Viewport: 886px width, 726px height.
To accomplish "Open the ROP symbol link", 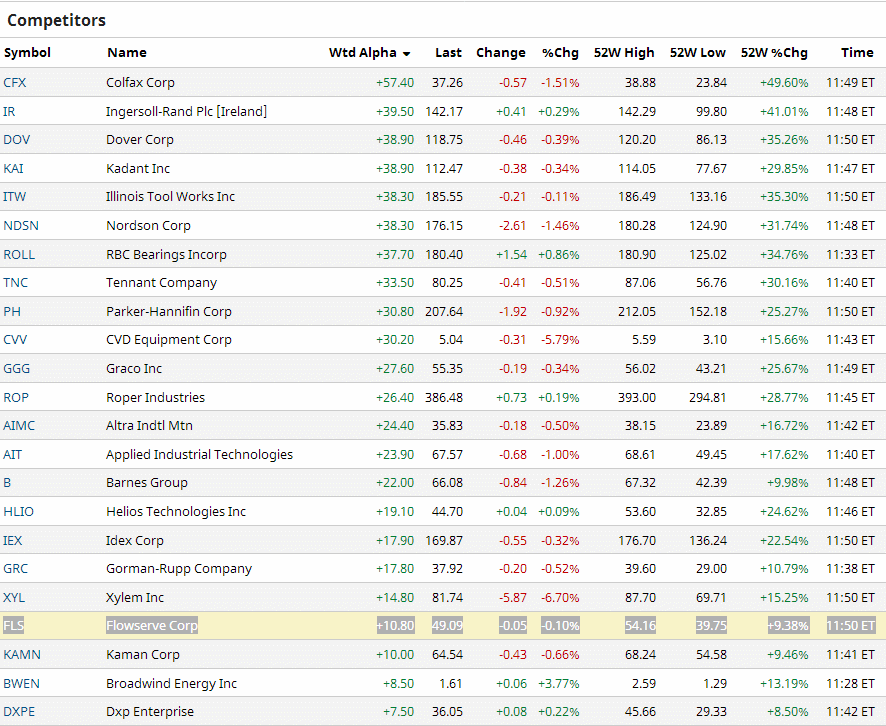I will (x=16, y=397).
